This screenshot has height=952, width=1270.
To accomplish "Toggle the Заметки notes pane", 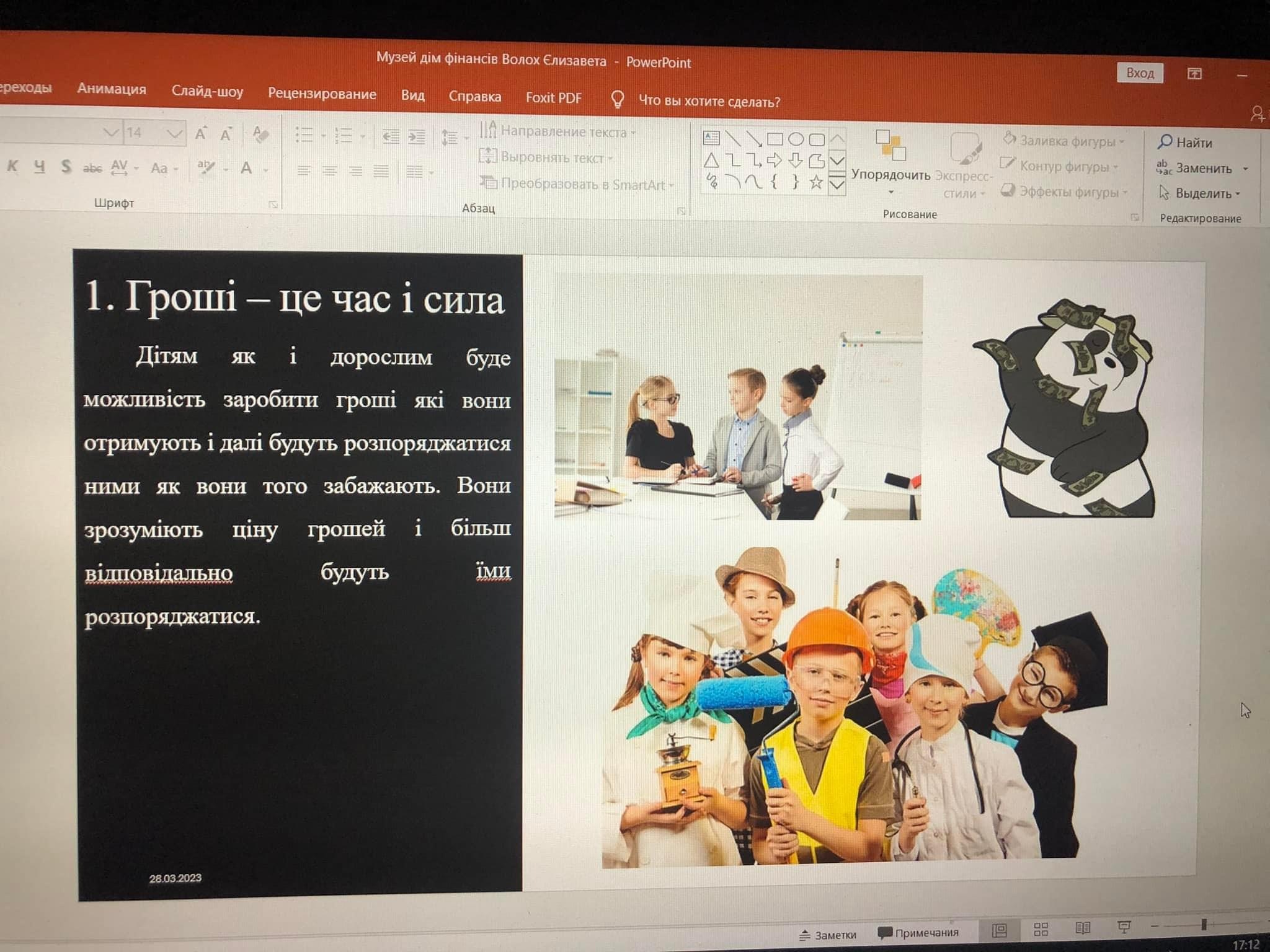I will [828, 935].
